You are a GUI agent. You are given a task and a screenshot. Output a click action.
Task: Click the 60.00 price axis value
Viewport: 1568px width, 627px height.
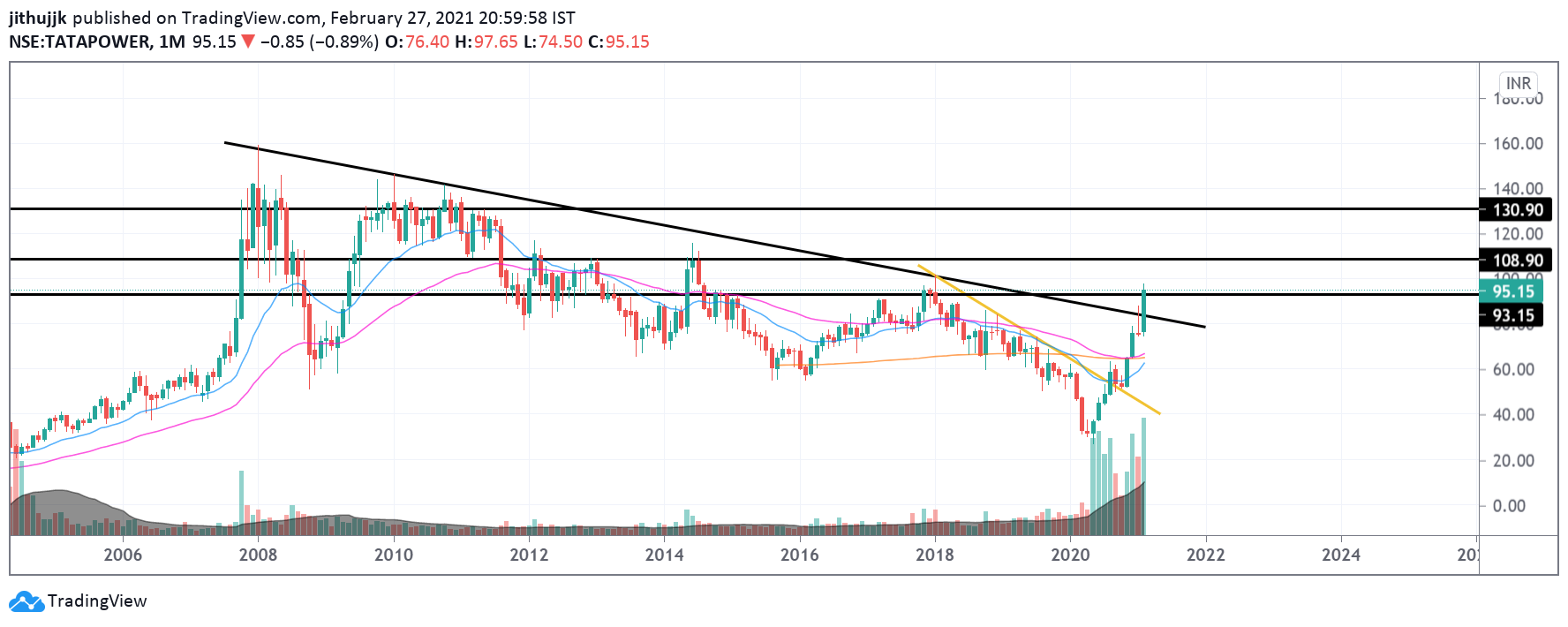pyautogui.click(x=1513, y=369)
